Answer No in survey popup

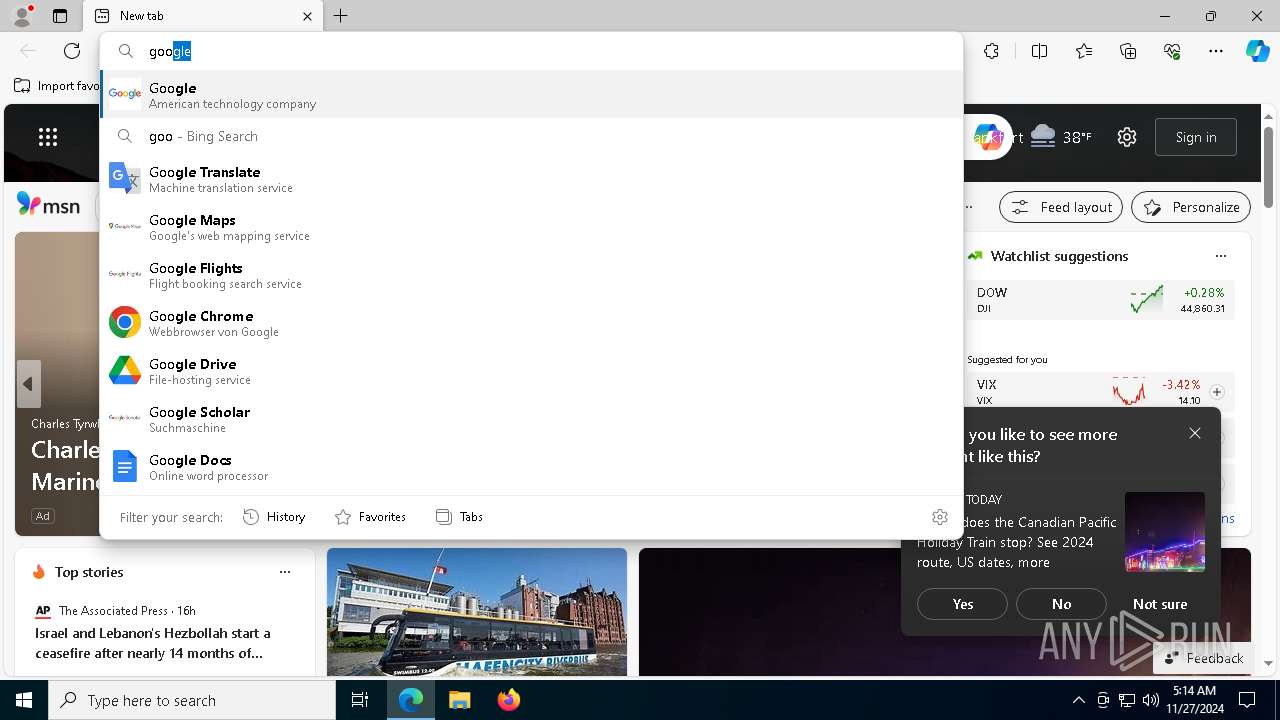[x=1061, y=604]
